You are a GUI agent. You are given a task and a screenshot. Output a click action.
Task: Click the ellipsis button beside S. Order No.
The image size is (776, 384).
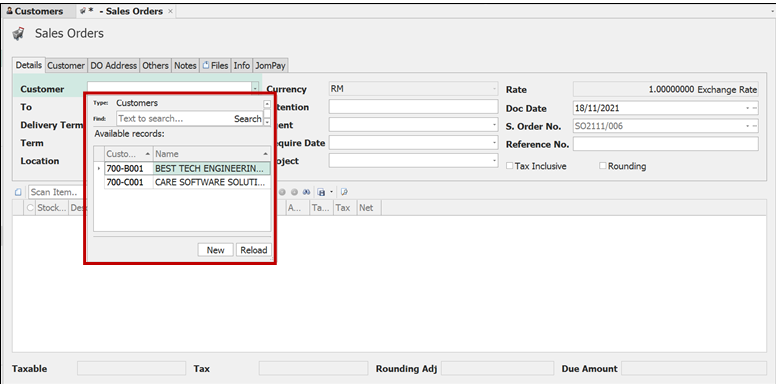[x=755, y=126]
